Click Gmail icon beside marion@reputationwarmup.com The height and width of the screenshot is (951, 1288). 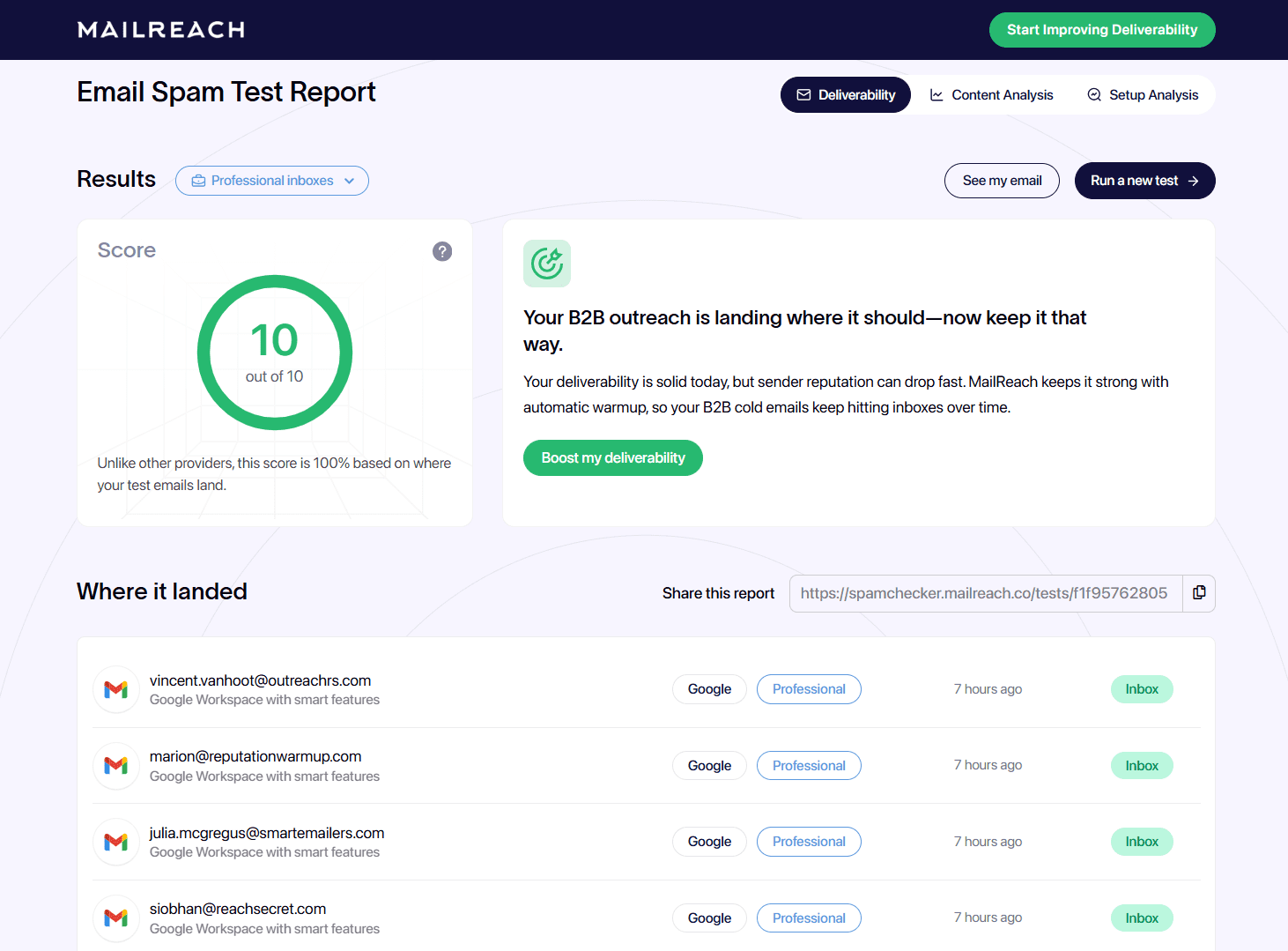pos(116,766)
